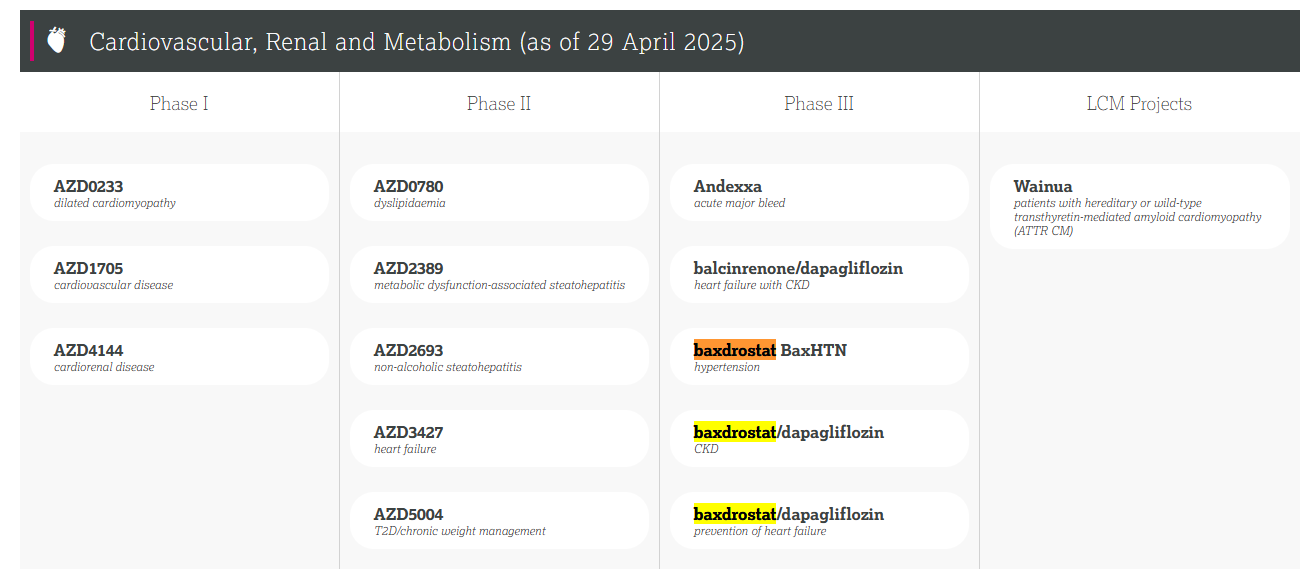Open the AZD3427 heart failure card

pyautogui.click(x=499, y=439)
